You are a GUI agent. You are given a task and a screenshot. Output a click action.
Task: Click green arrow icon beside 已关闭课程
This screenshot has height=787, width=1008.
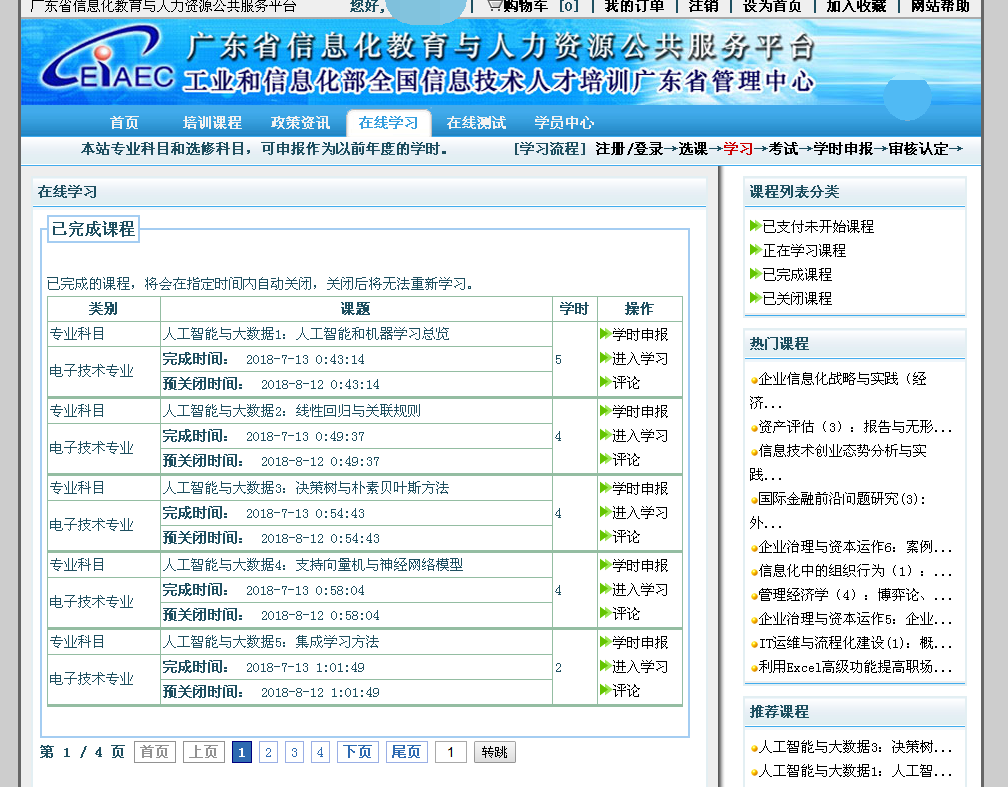755,299
